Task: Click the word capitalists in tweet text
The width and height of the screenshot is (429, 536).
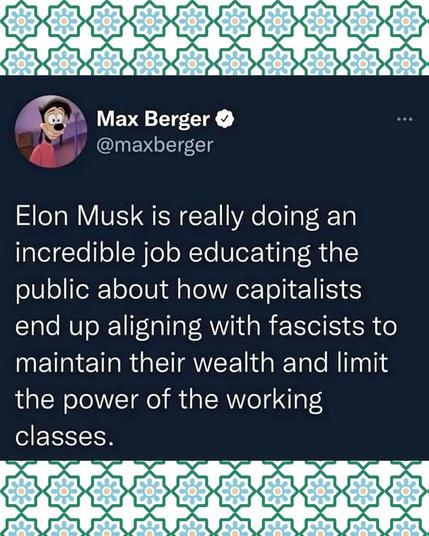Action: point(299,291)
